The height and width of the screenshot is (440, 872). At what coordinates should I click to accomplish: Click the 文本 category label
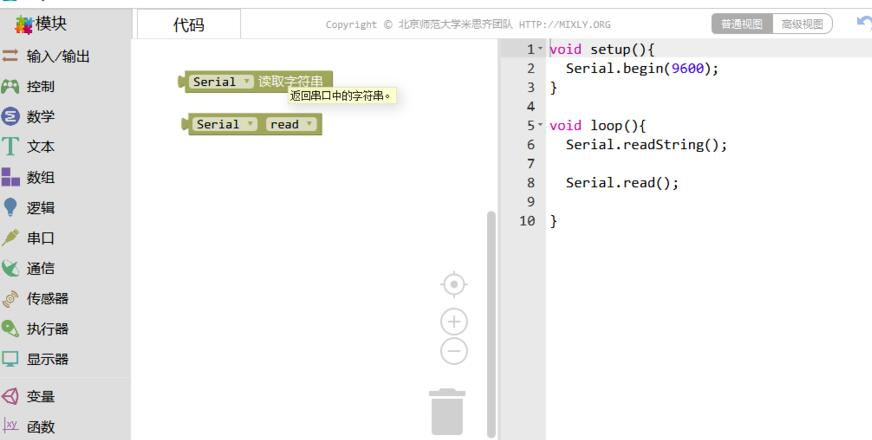click(x=41, y=147)
